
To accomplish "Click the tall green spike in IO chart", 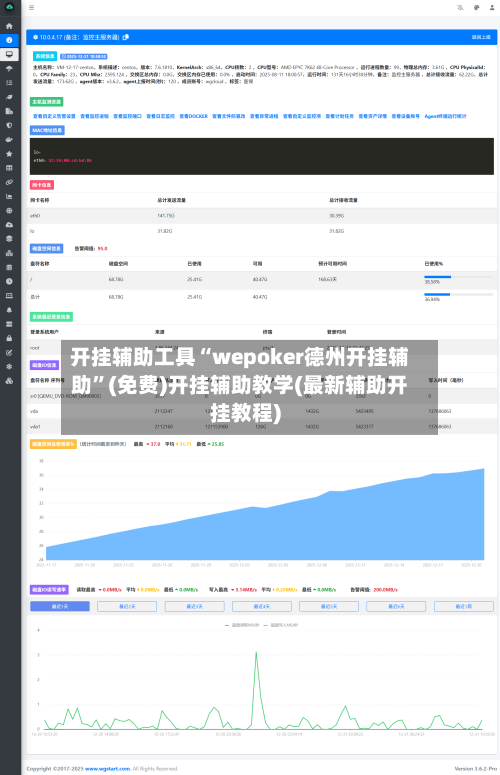I will pos(256,689).
